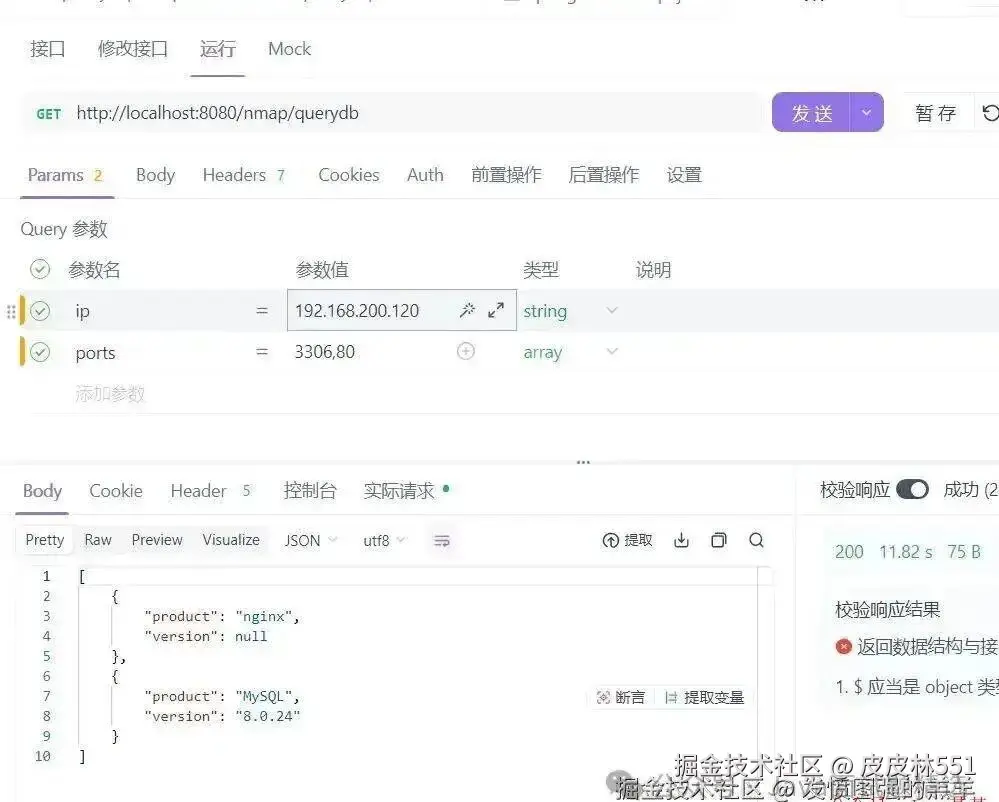Search within the response body
Screen dimensions: 999x802
[x=756, y=540]
